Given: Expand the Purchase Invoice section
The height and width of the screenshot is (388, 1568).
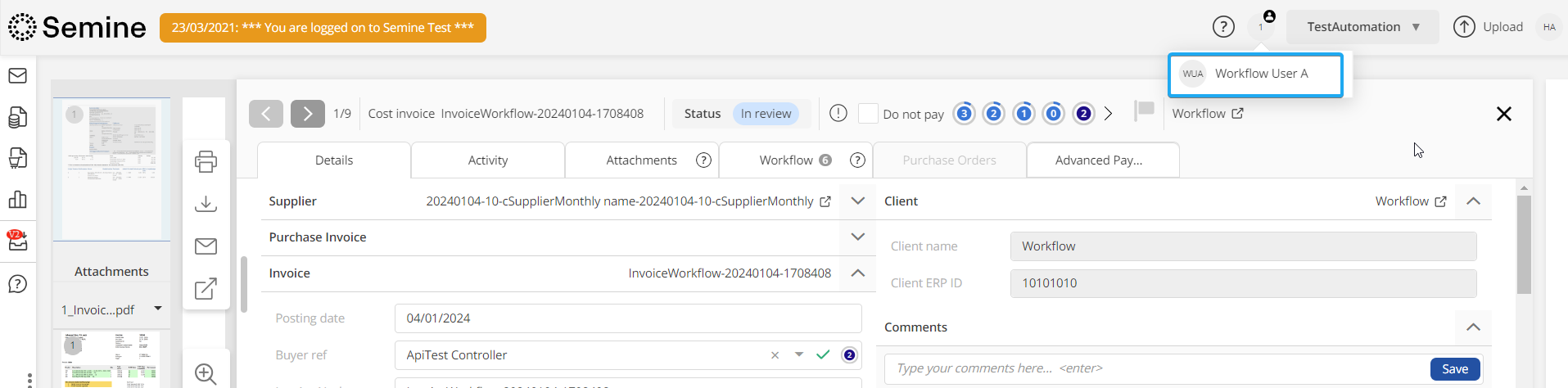Looking at the screenshot, I should [x=857, y=237].
